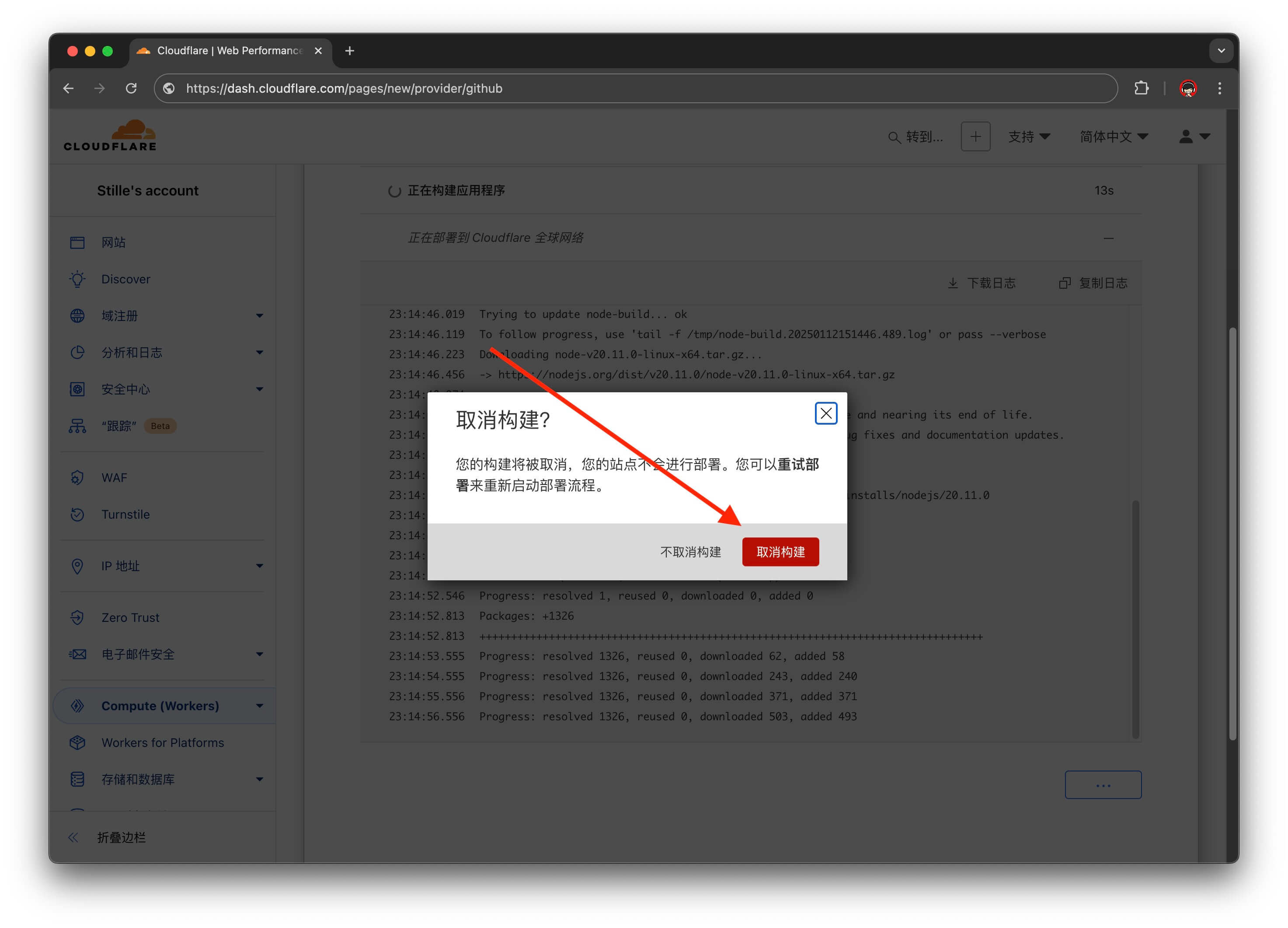Close the Cloudflare browser tab

[319, 51]
